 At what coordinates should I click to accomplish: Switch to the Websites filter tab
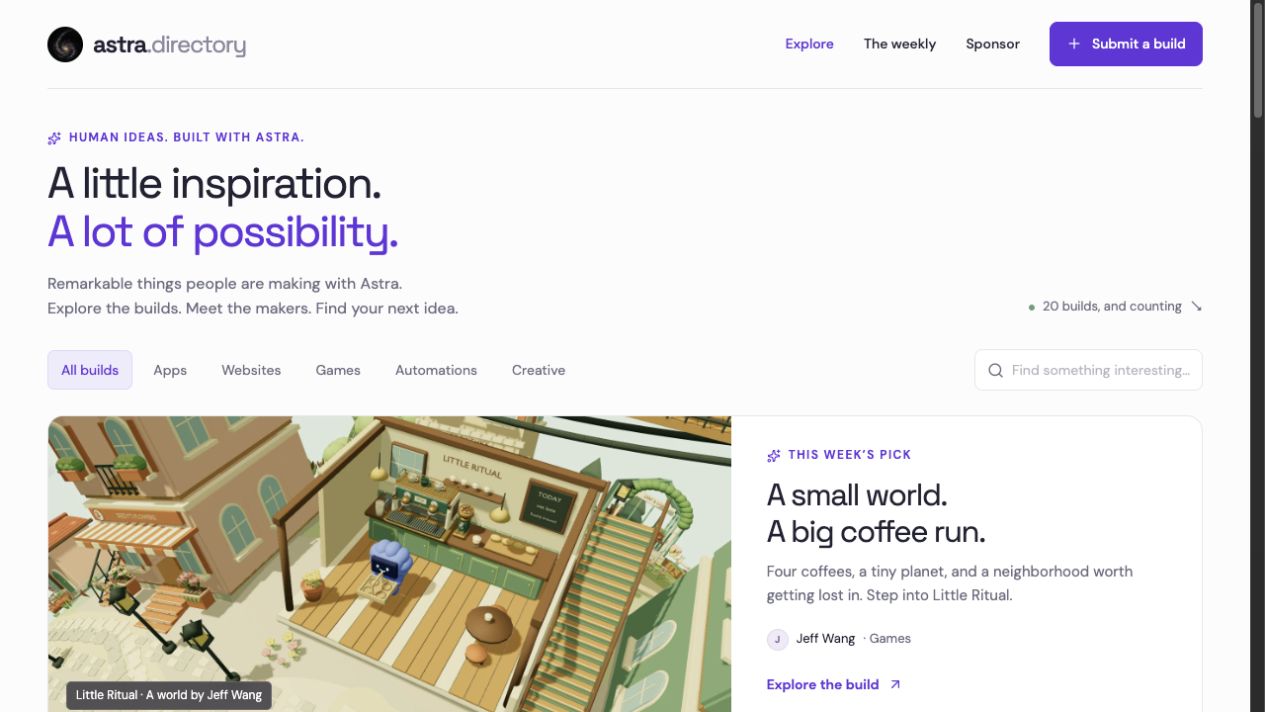[x=251, y=370]
